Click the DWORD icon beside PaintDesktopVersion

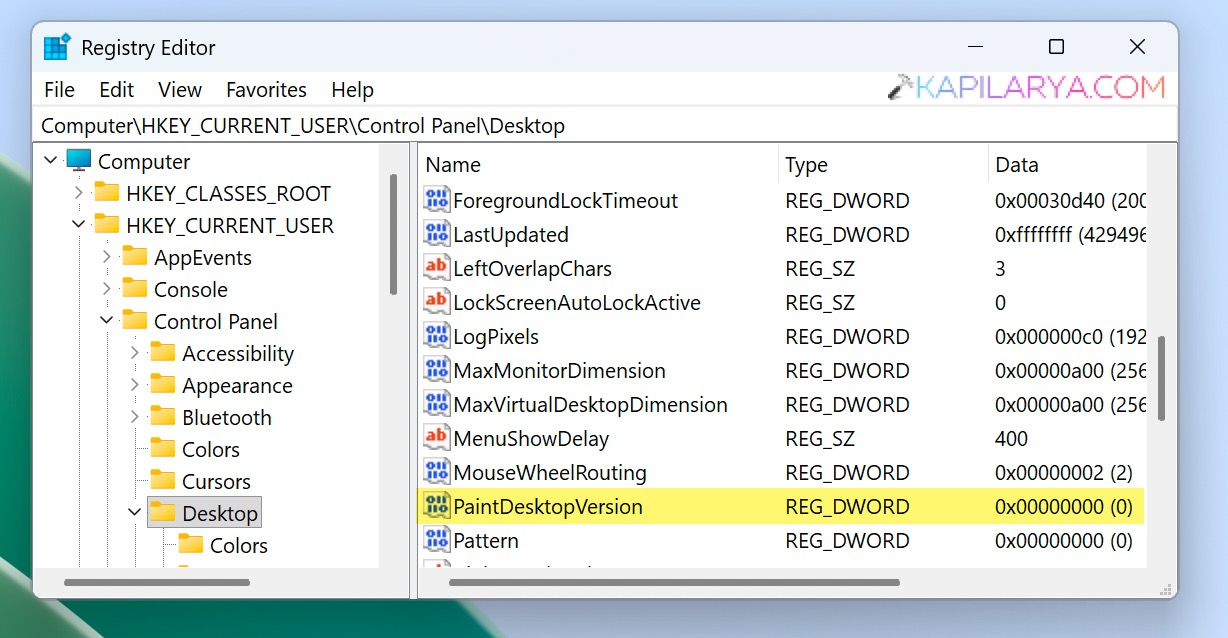click(435, 506)
